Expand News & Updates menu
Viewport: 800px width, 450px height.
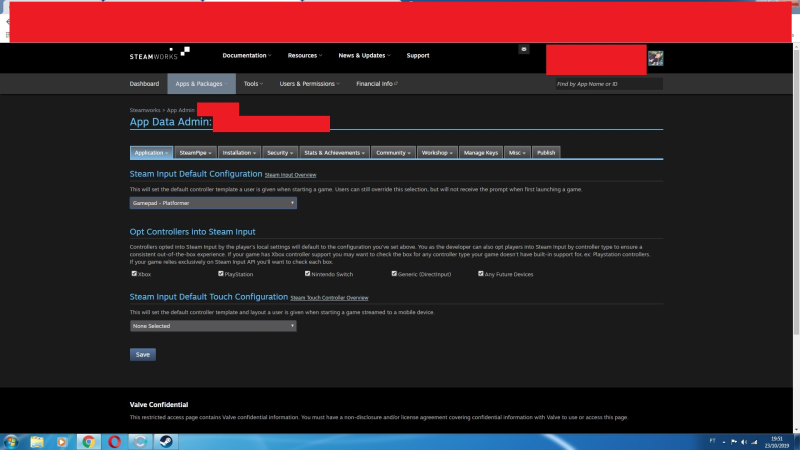[x=364, y=55]
